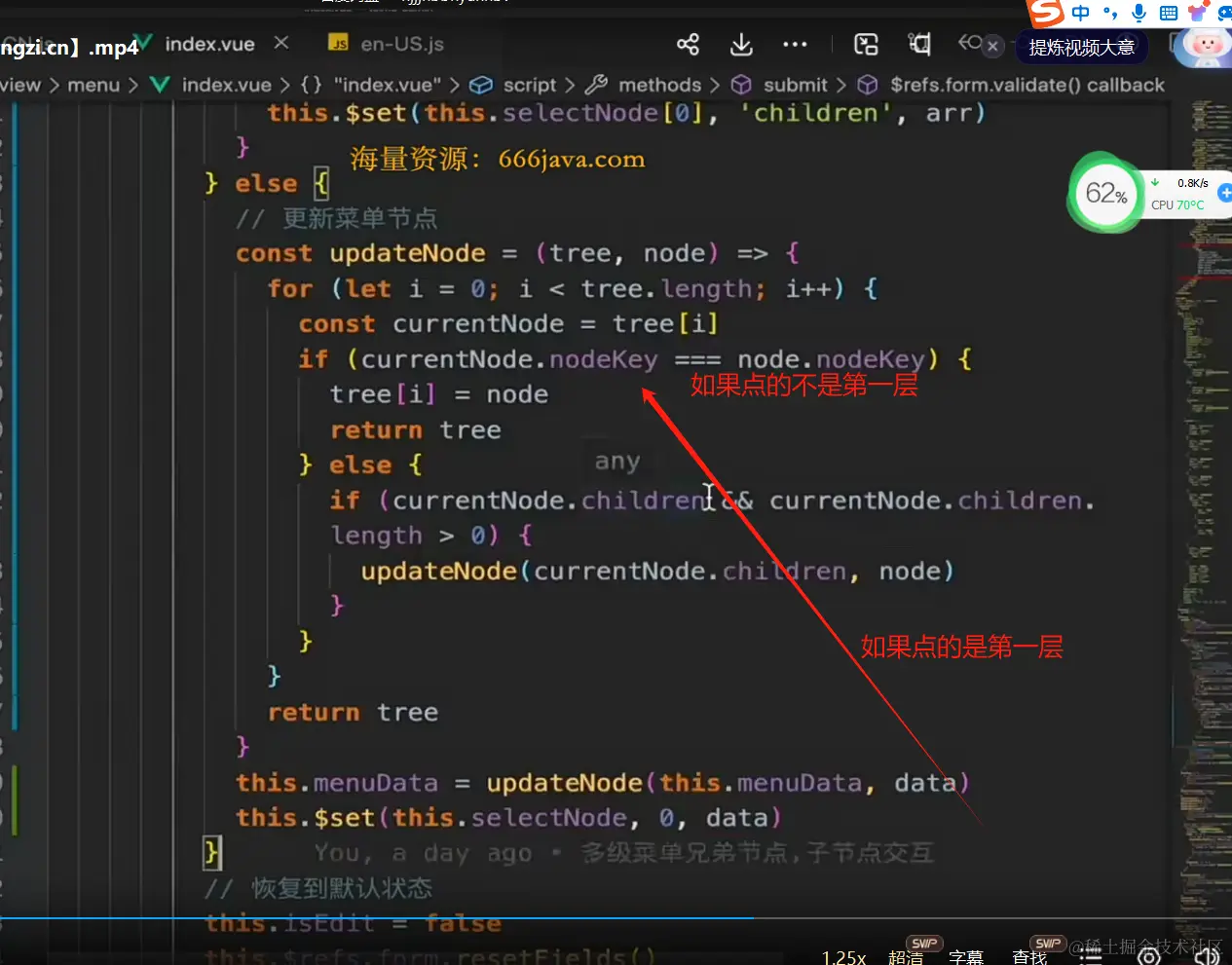This screenshot has width=1232, height=965.
Task: Click the .mp4 video title text
Action: [69, 48]
